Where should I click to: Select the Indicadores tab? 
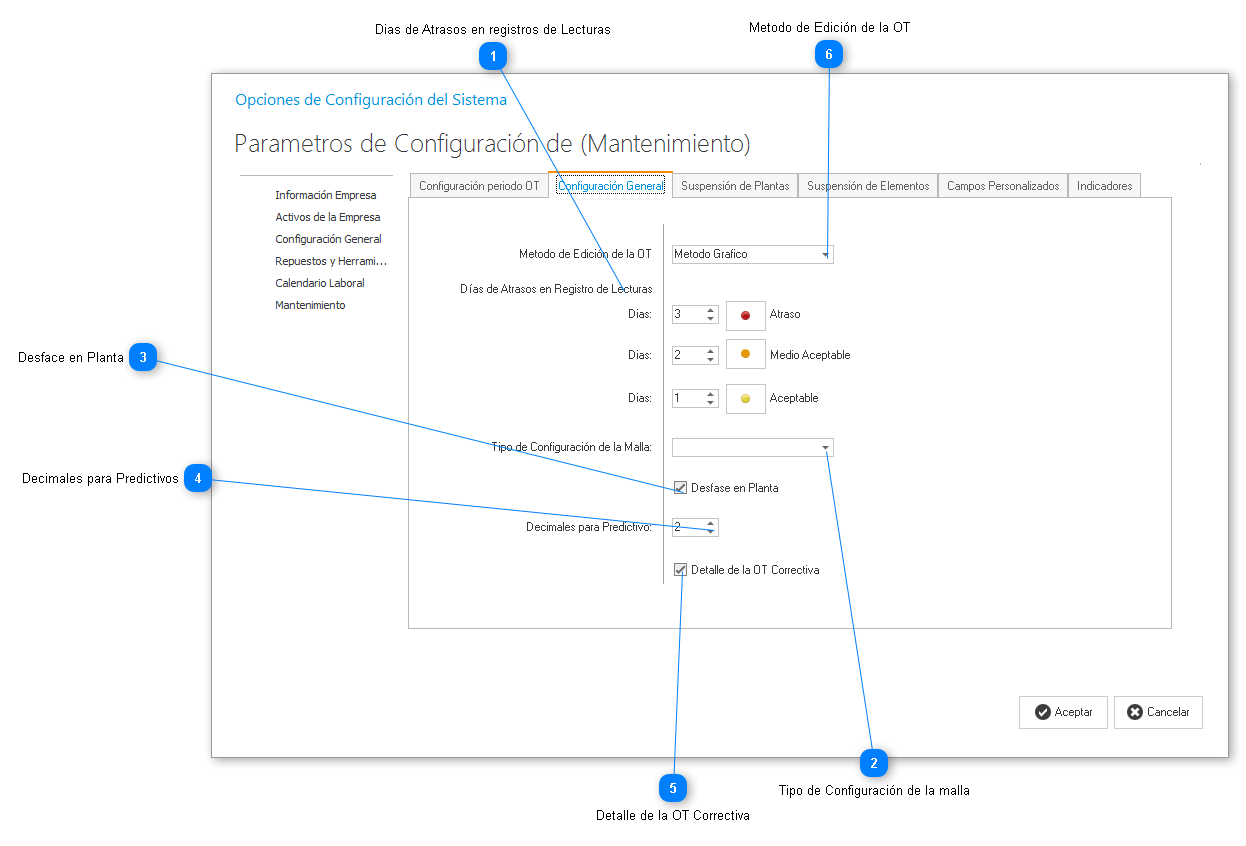click(x=1104, y=186)
